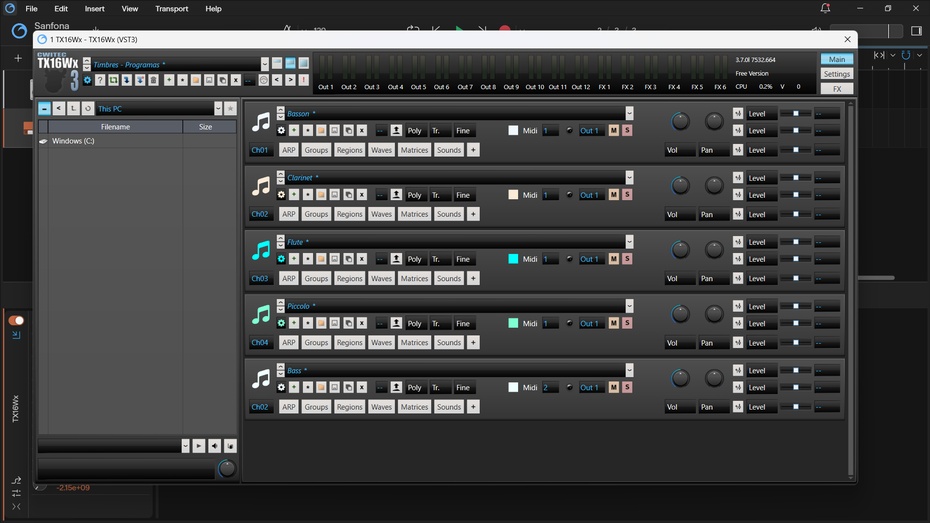
Task: Open Matrices for the Bass slot
Action: (414, 407)
